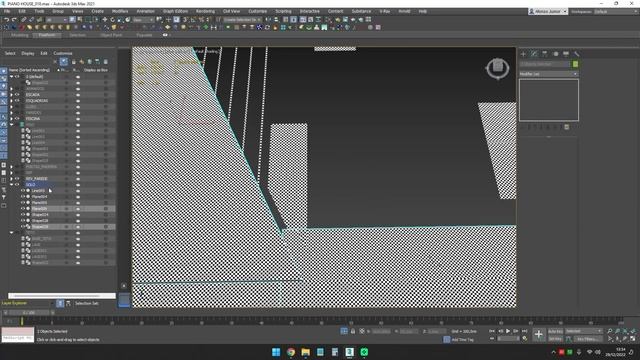Open the Modifiers menu

click(120, 11)
